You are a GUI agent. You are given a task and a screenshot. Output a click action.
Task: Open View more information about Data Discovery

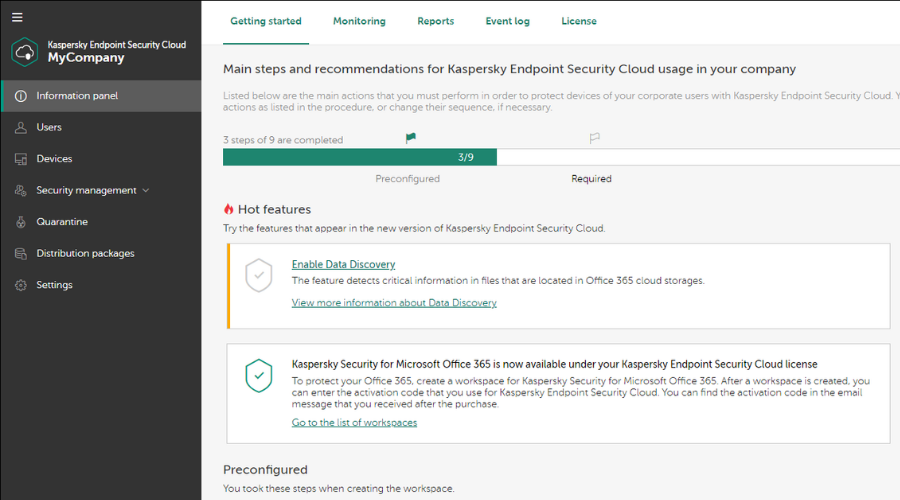(x=394, y=303)
